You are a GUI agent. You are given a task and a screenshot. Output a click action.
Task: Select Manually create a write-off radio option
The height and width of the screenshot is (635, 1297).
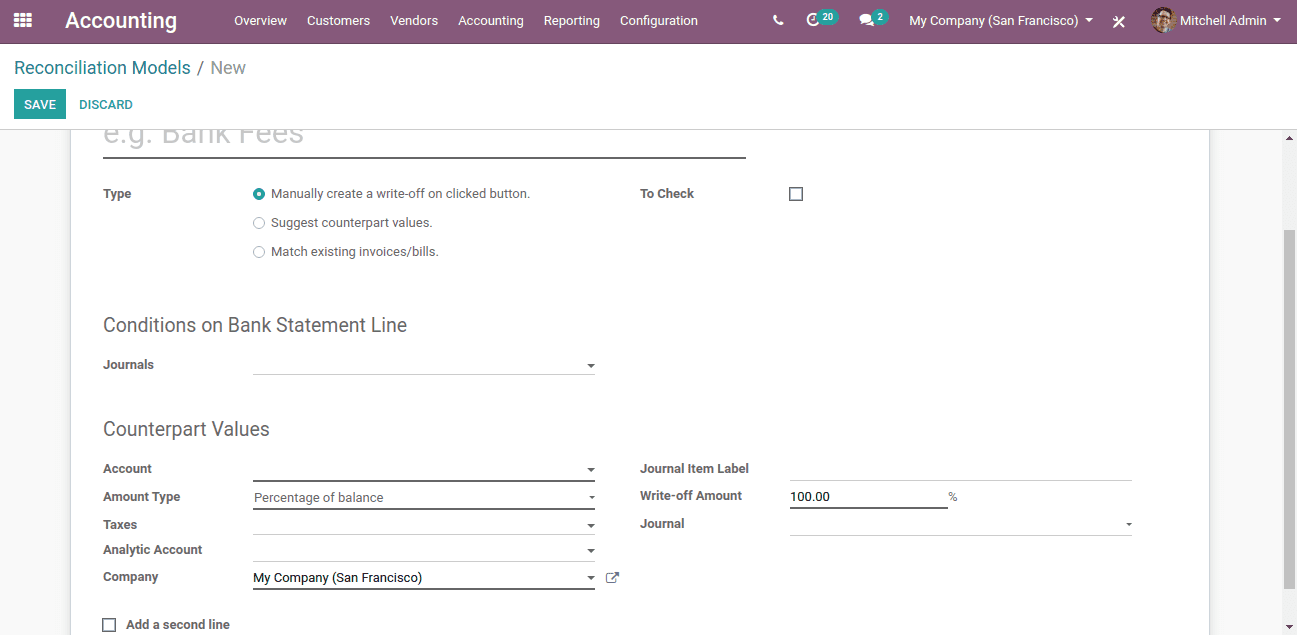click(259, 194)
